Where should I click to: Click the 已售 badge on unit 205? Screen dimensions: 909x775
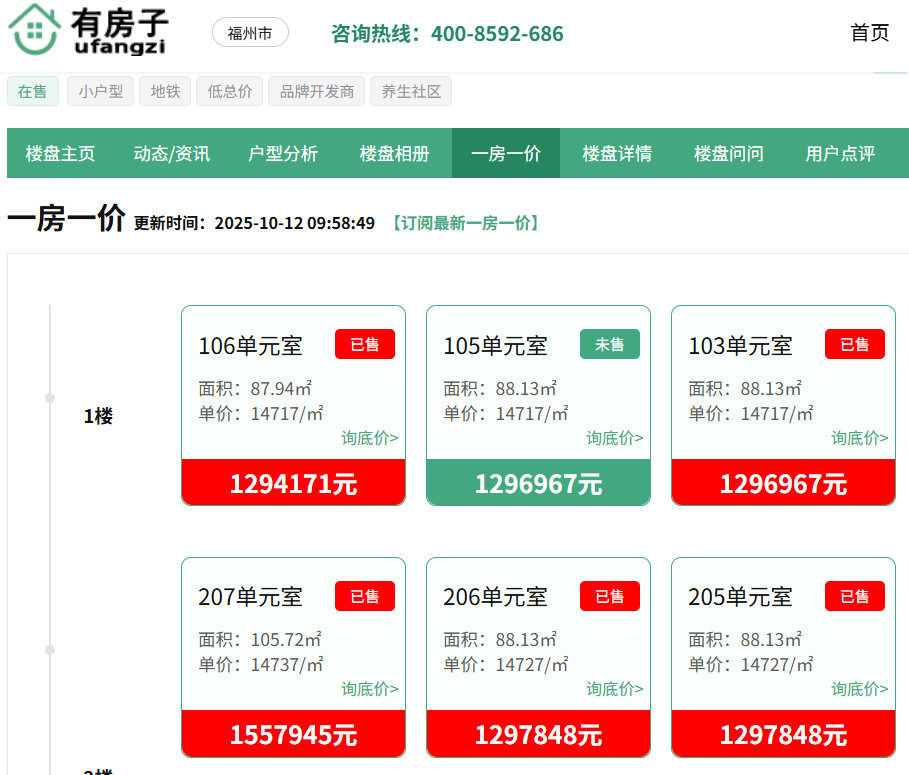point(854,596)
